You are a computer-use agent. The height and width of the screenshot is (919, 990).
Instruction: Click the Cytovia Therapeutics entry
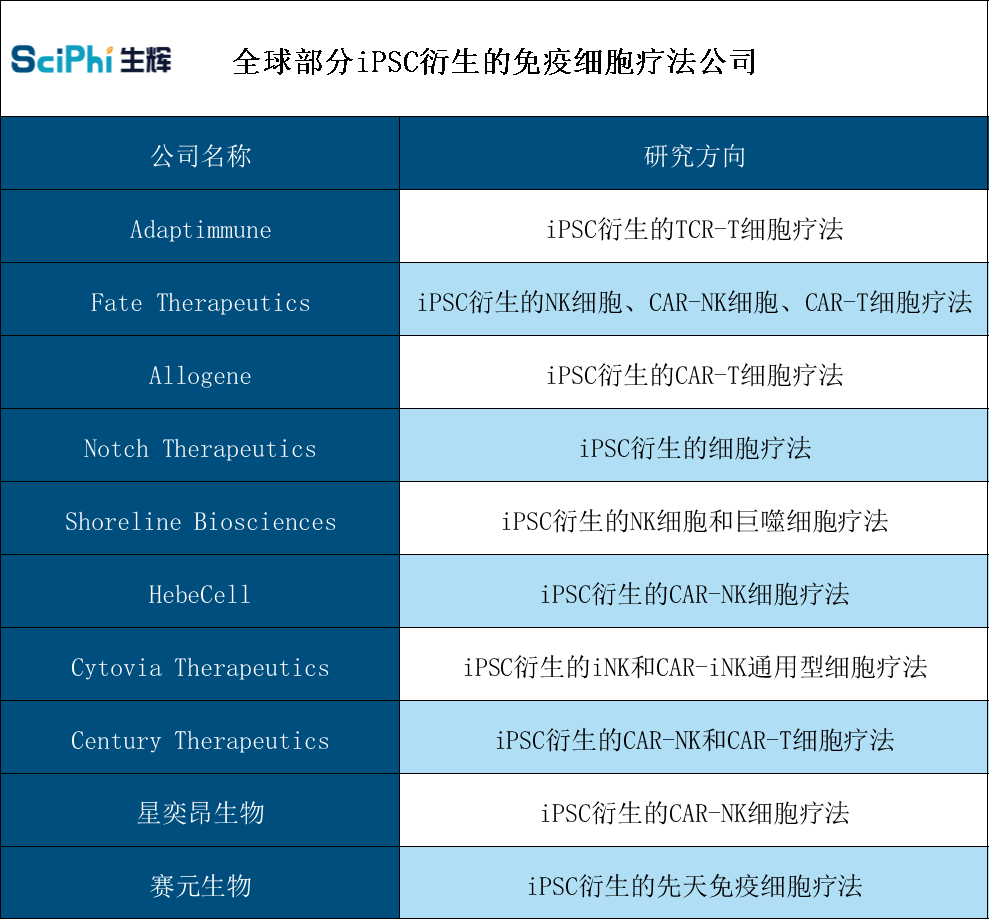200,665
